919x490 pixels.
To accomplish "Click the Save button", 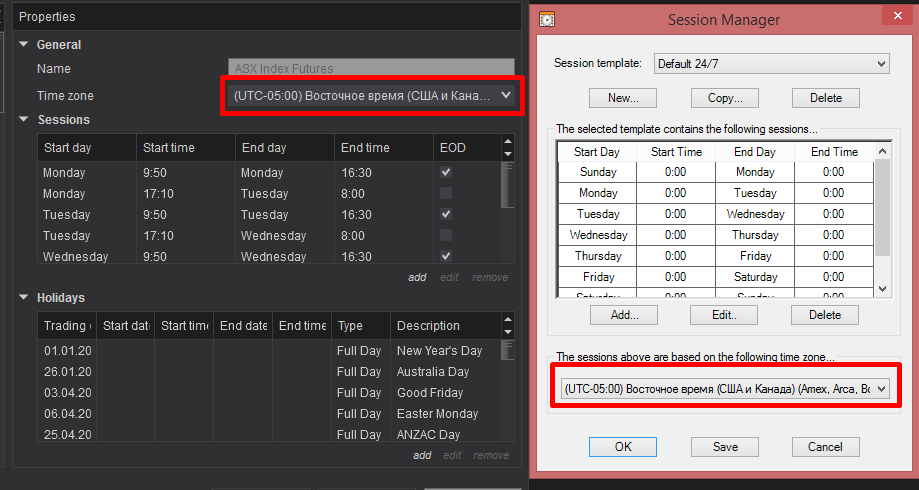I will click(725, 447).
